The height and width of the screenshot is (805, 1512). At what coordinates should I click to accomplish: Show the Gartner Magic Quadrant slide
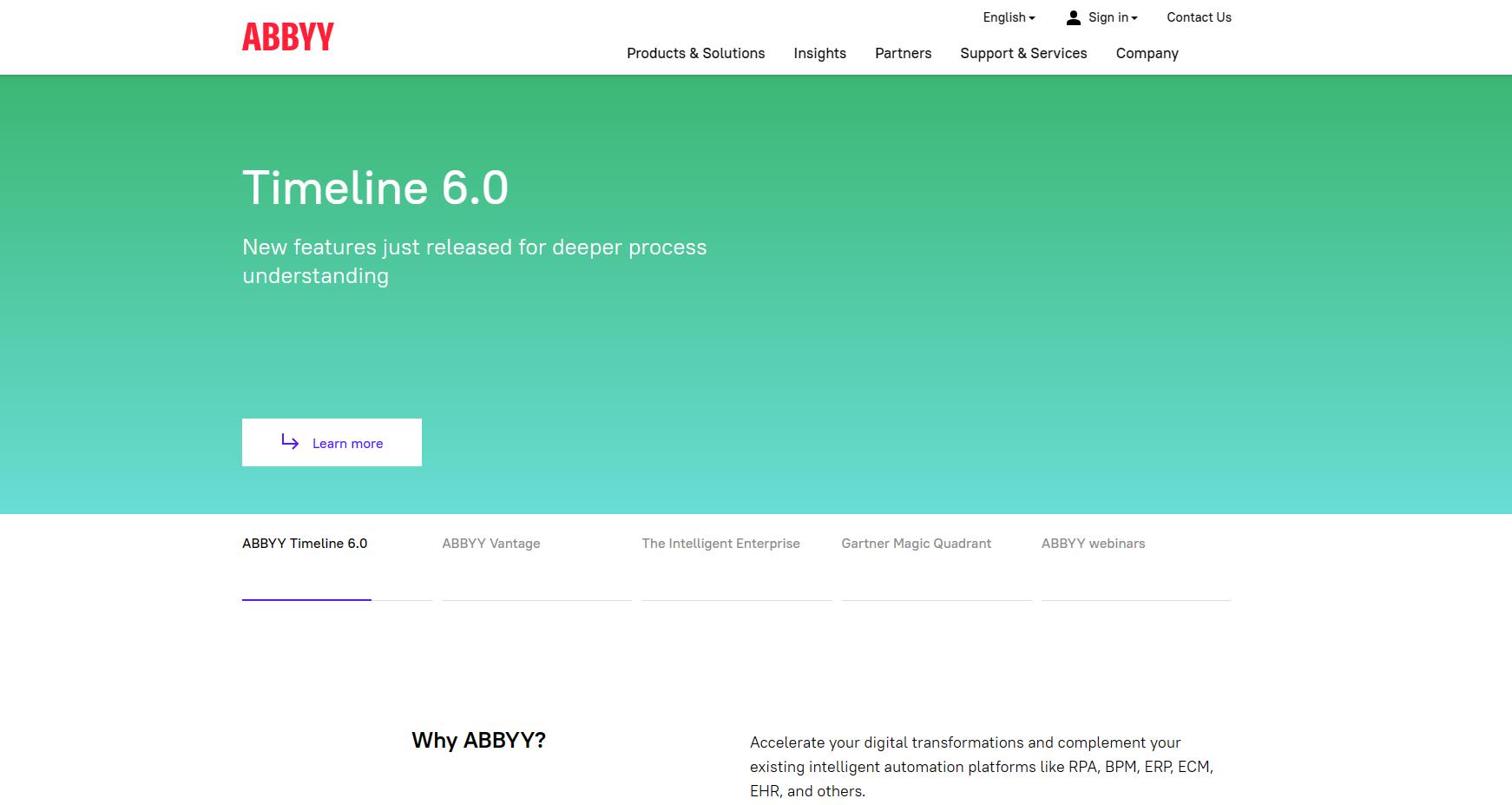pyautogui.click(x=916, y=544)
